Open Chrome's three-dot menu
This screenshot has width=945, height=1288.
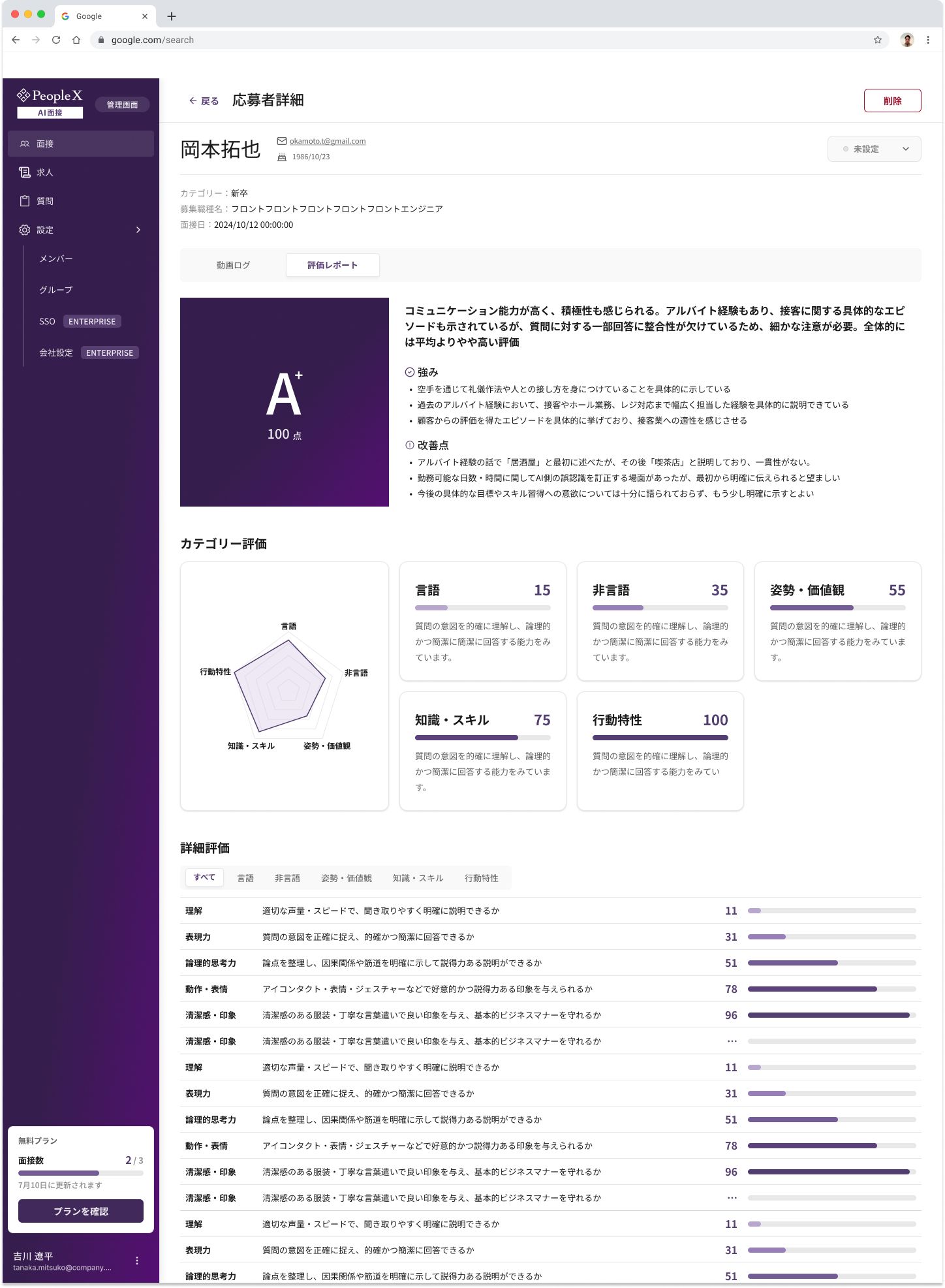pyautogui.click(x=928, y=40)
